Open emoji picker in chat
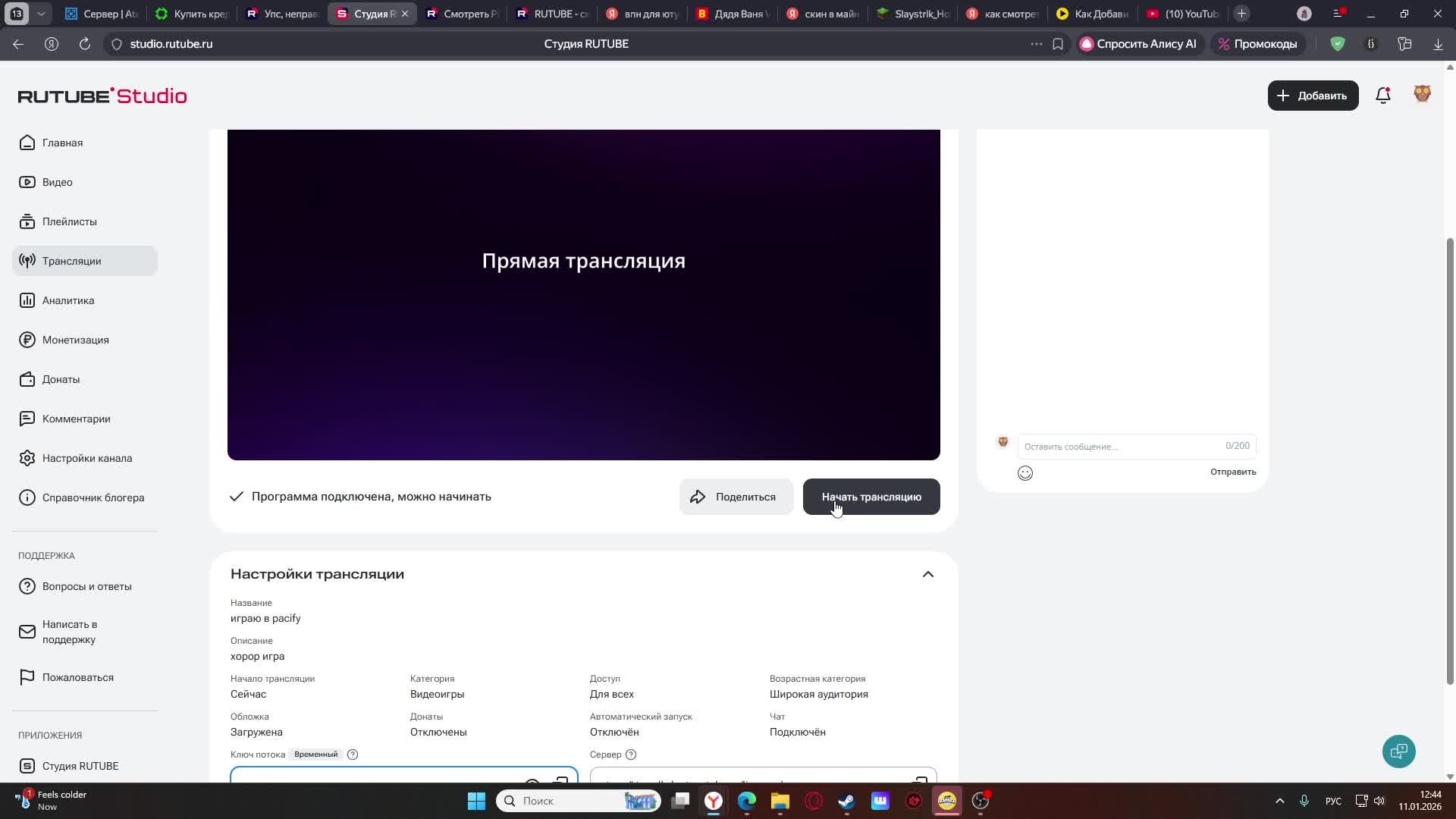Screen dimensions: 1456x819 1025,473
